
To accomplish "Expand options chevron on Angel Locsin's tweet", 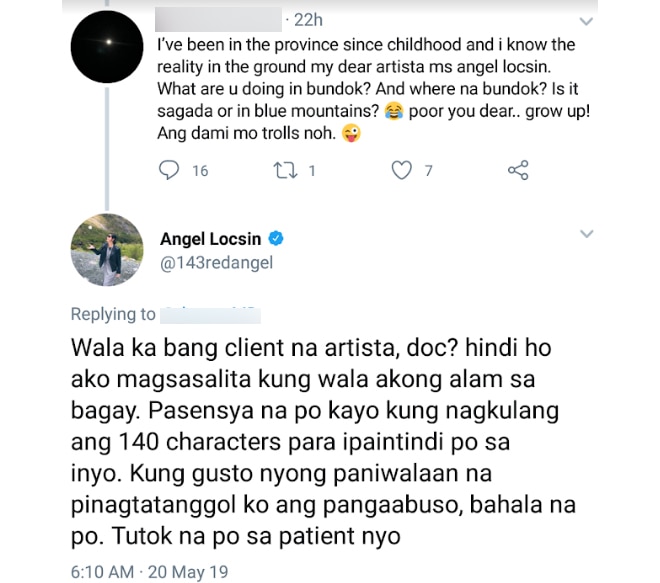I will tap(586, 234).
